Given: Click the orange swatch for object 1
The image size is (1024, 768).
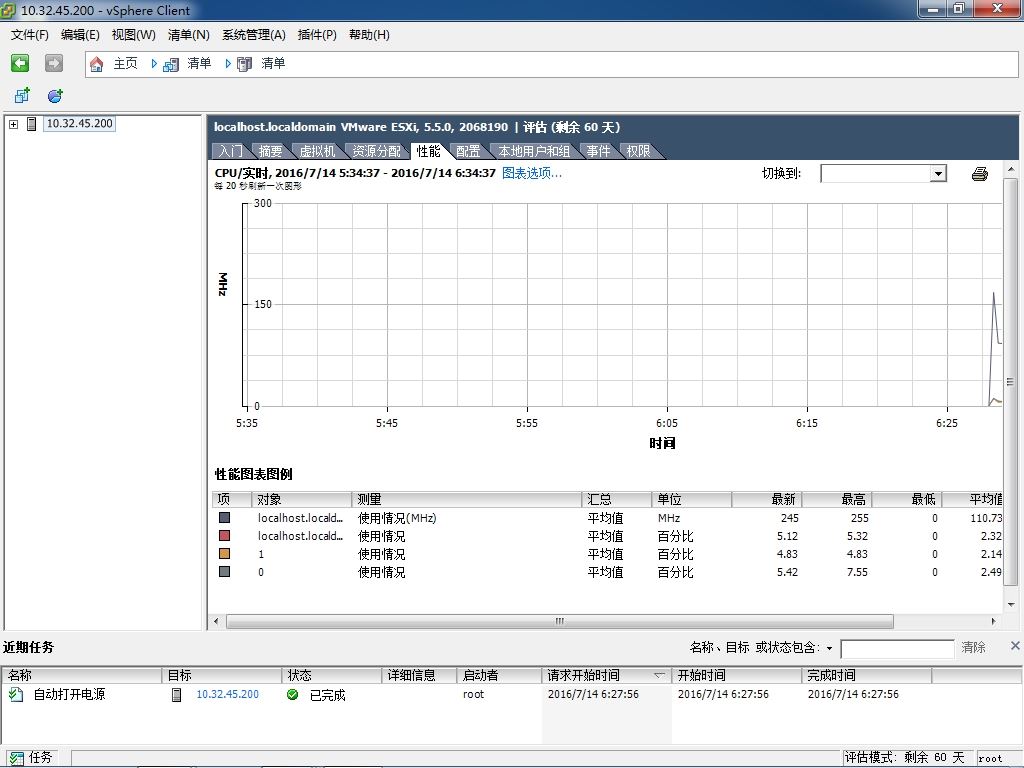Looking at the screenshot, I should click(225, 554).
